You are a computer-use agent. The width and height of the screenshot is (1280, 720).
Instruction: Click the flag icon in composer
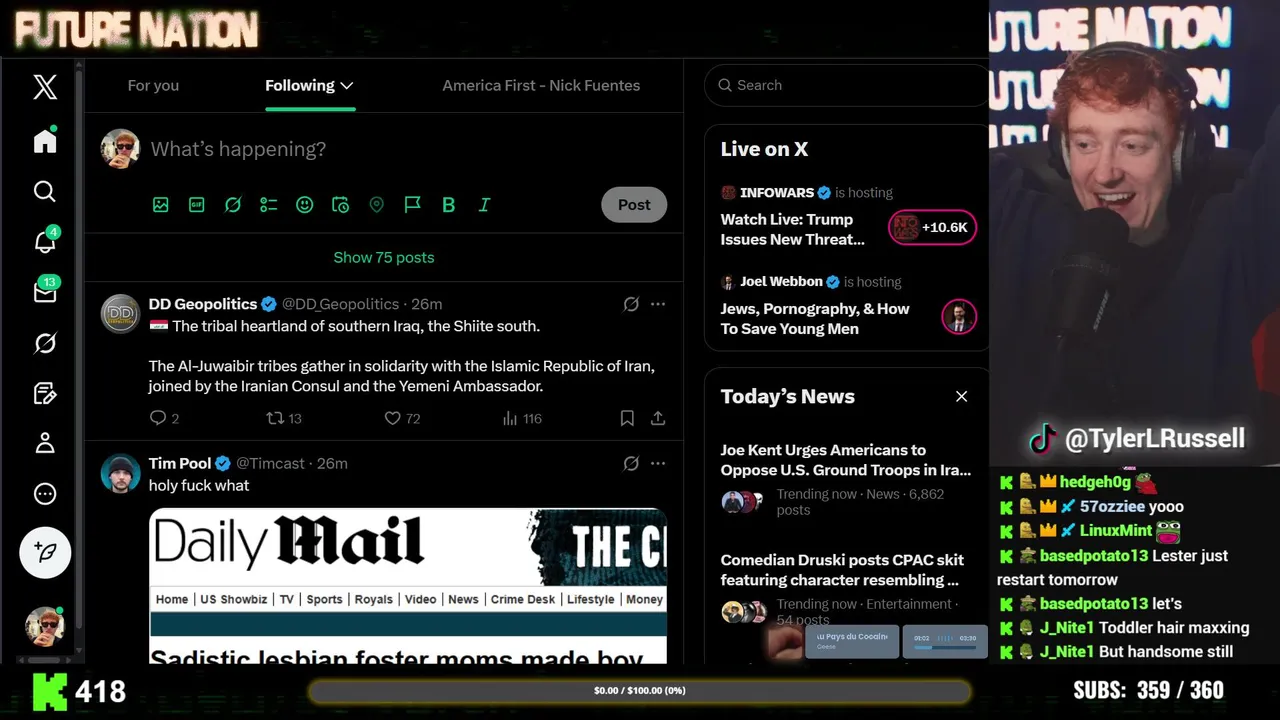(x=412, y=204)
